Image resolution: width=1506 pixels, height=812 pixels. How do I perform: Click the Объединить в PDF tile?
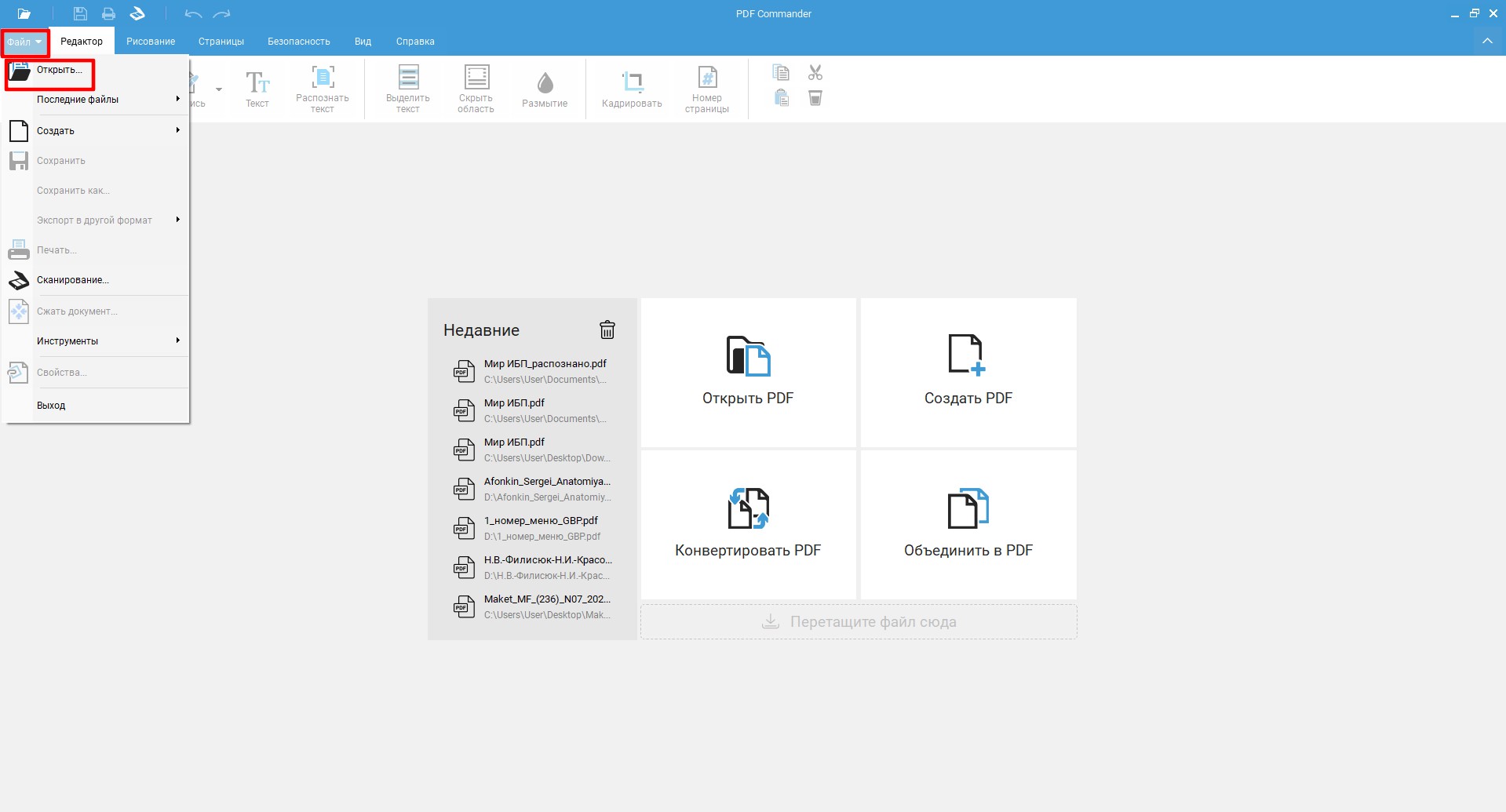click(968, 524)
